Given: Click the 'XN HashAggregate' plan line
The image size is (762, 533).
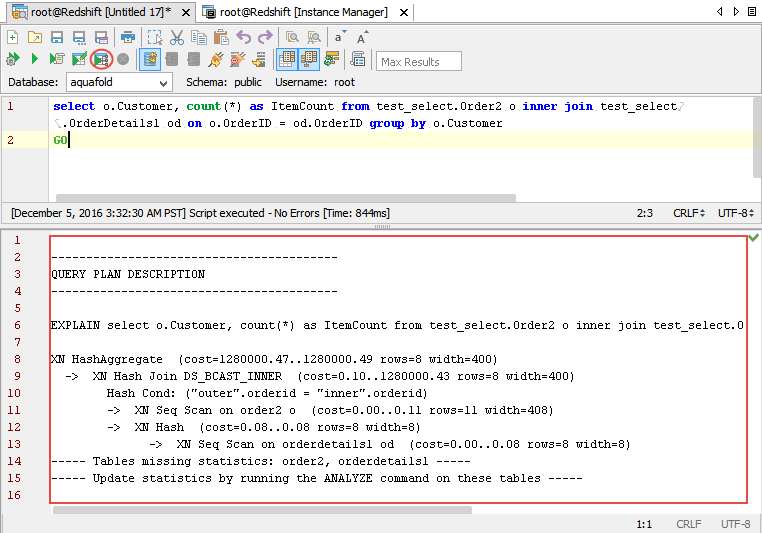Looking at the screenshot, I should point(274,359).
